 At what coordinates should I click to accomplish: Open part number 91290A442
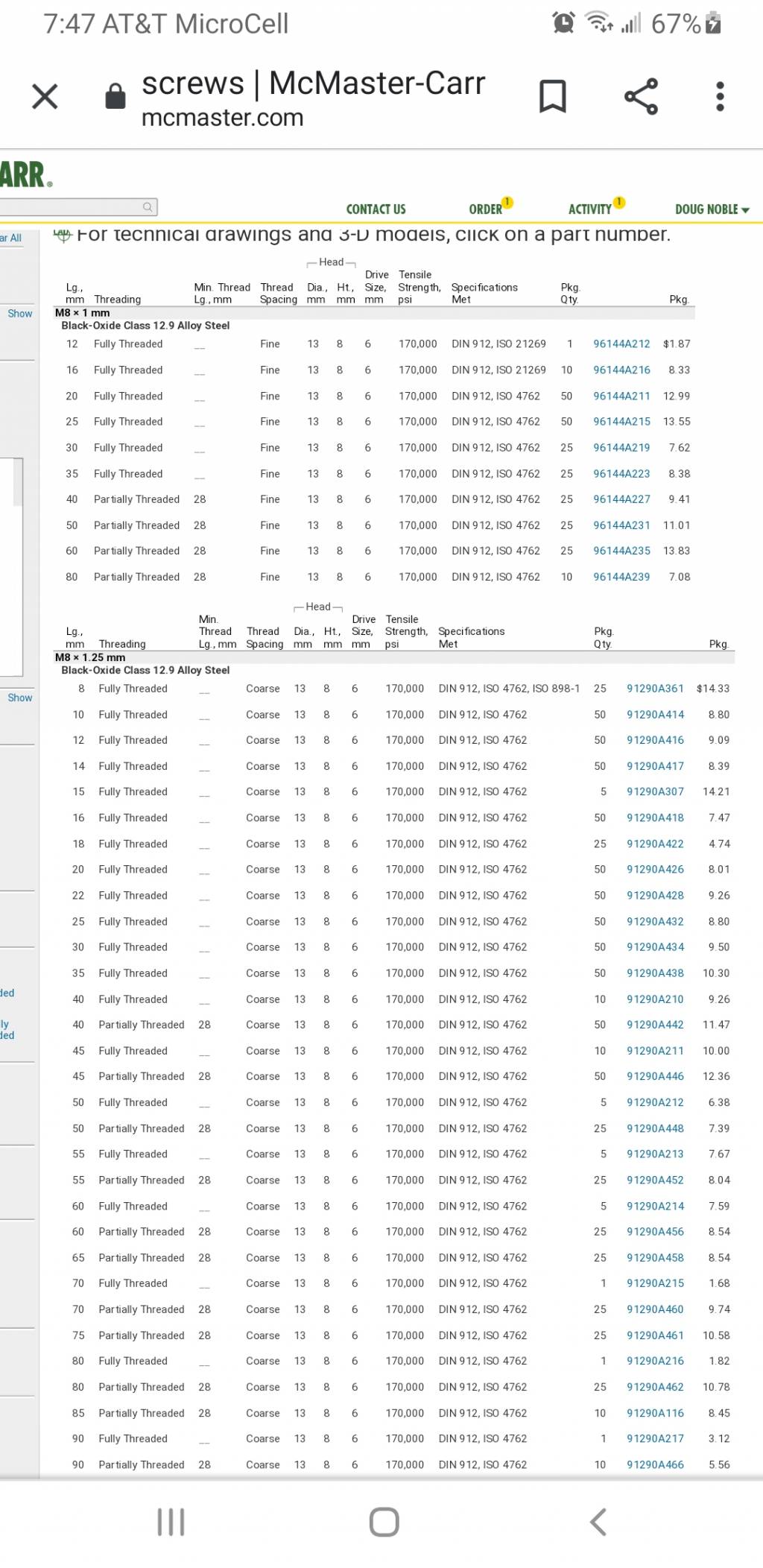tap(655, 1024)
